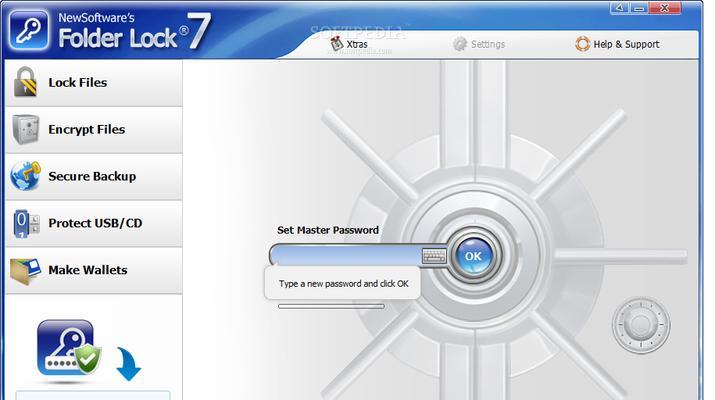The width and height of the screenshot is (715, 400).
Task: Open the Settings menu
Action: coord(479,44)
